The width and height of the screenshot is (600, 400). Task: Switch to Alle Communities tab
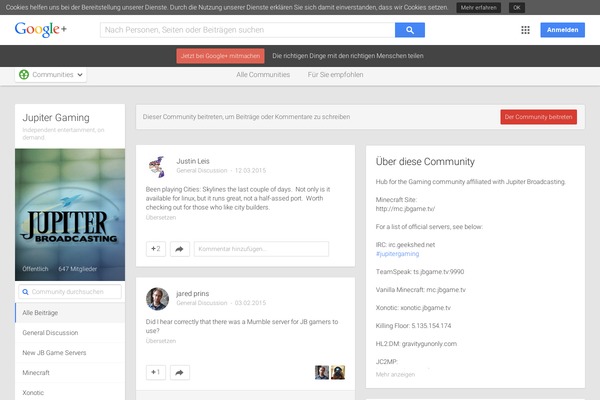(x=263, y=75)
